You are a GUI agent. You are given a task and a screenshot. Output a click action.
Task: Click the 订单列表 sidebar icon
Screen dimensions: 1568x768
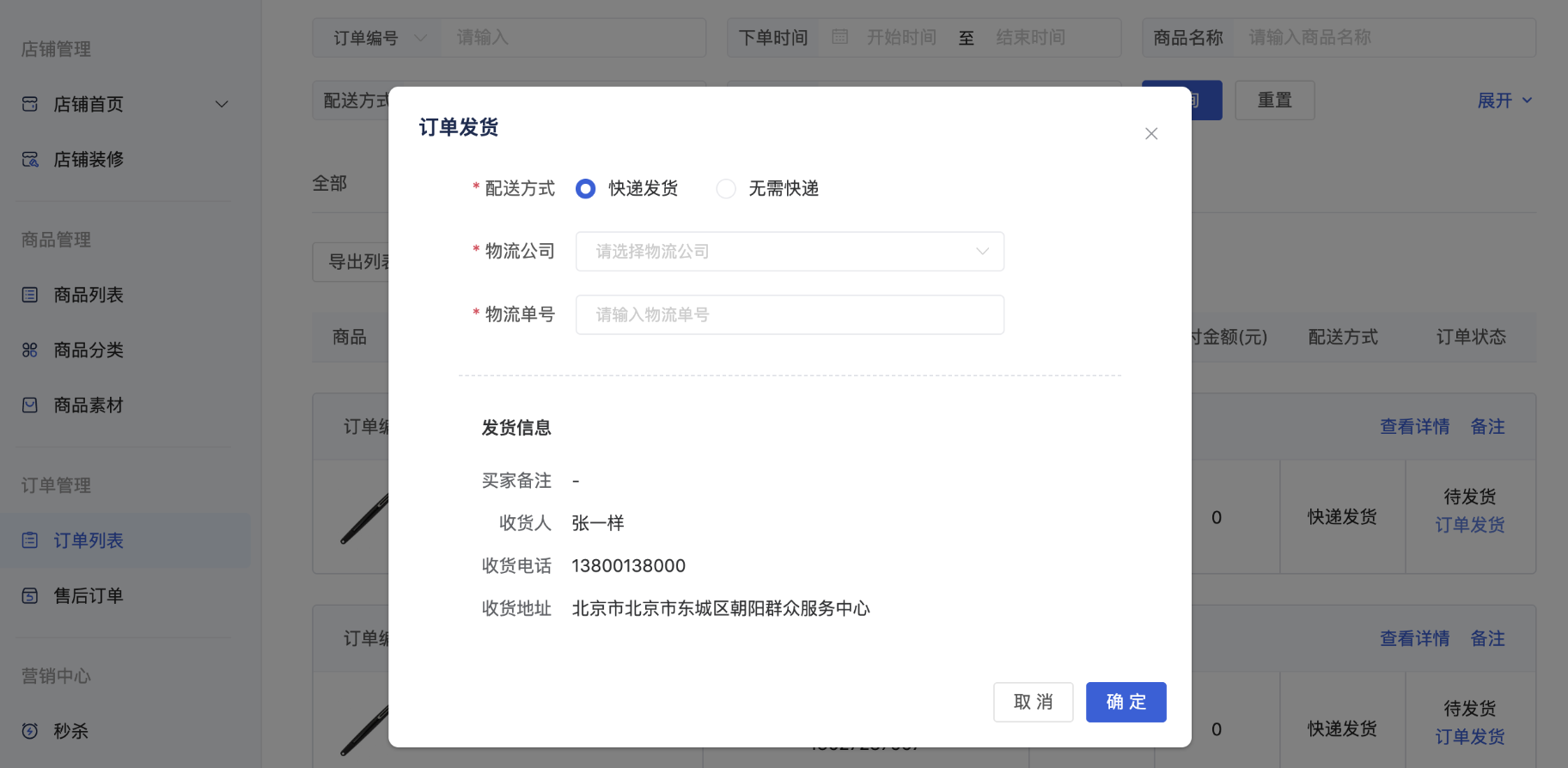point(30,540)
